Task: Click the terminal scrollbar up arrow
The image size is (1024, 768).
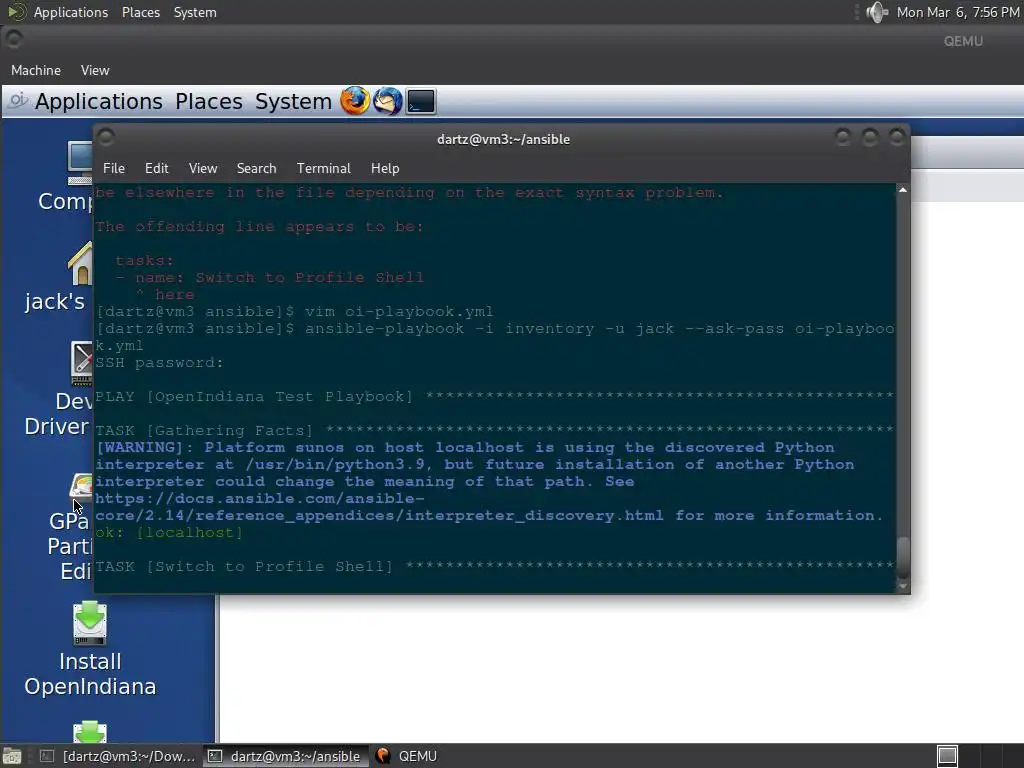Action: click(903, 190)
